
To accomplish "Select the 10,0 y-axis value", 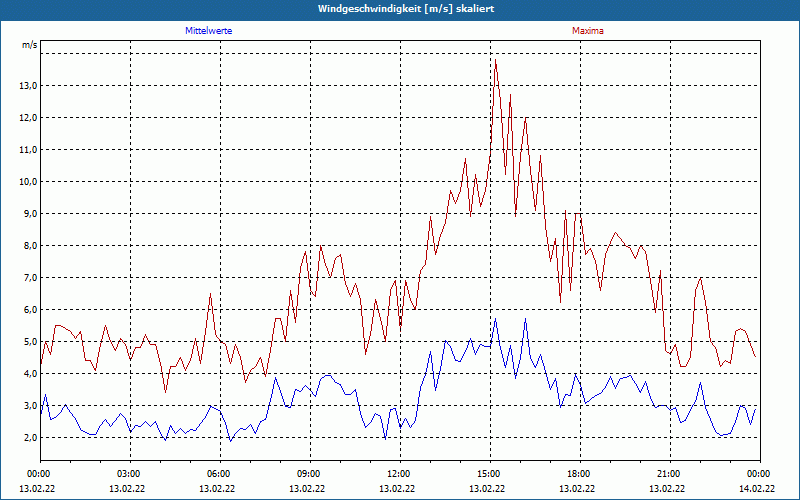I will (x=28, y=182).
